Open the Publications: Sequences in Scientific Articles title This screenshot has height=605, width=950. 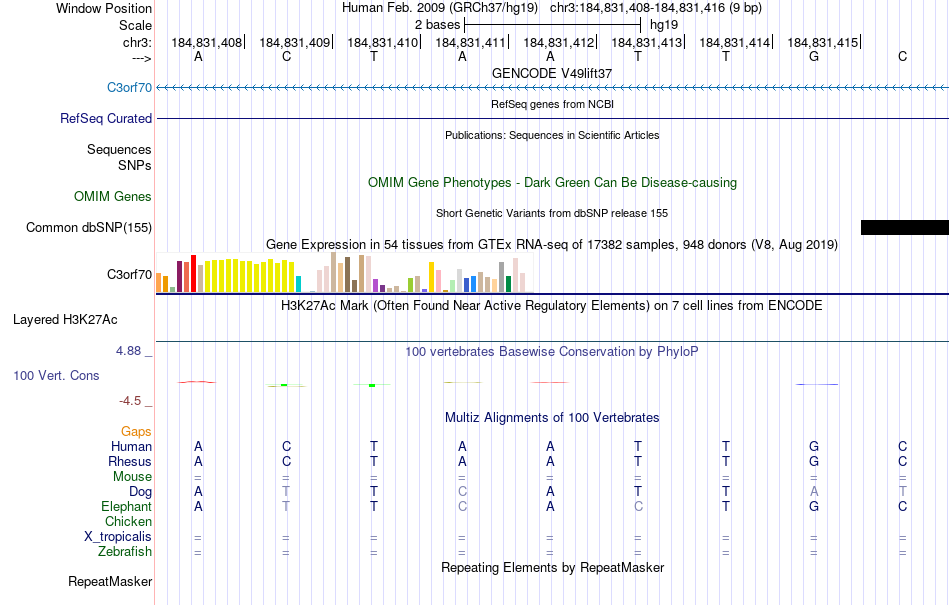(552, 135)
